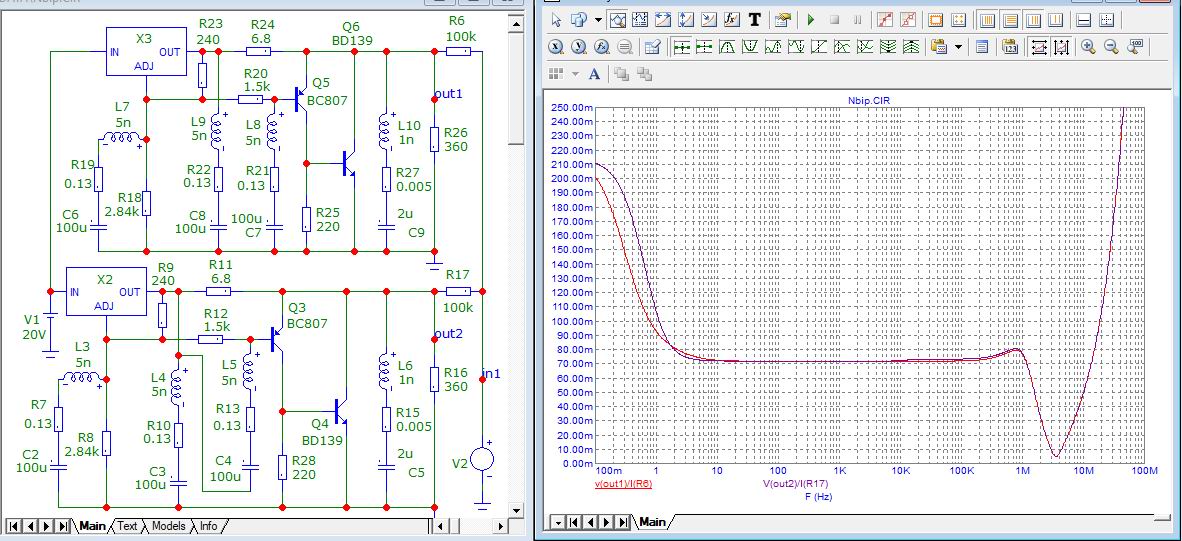Jump cursor to global High

coord(773,46)
